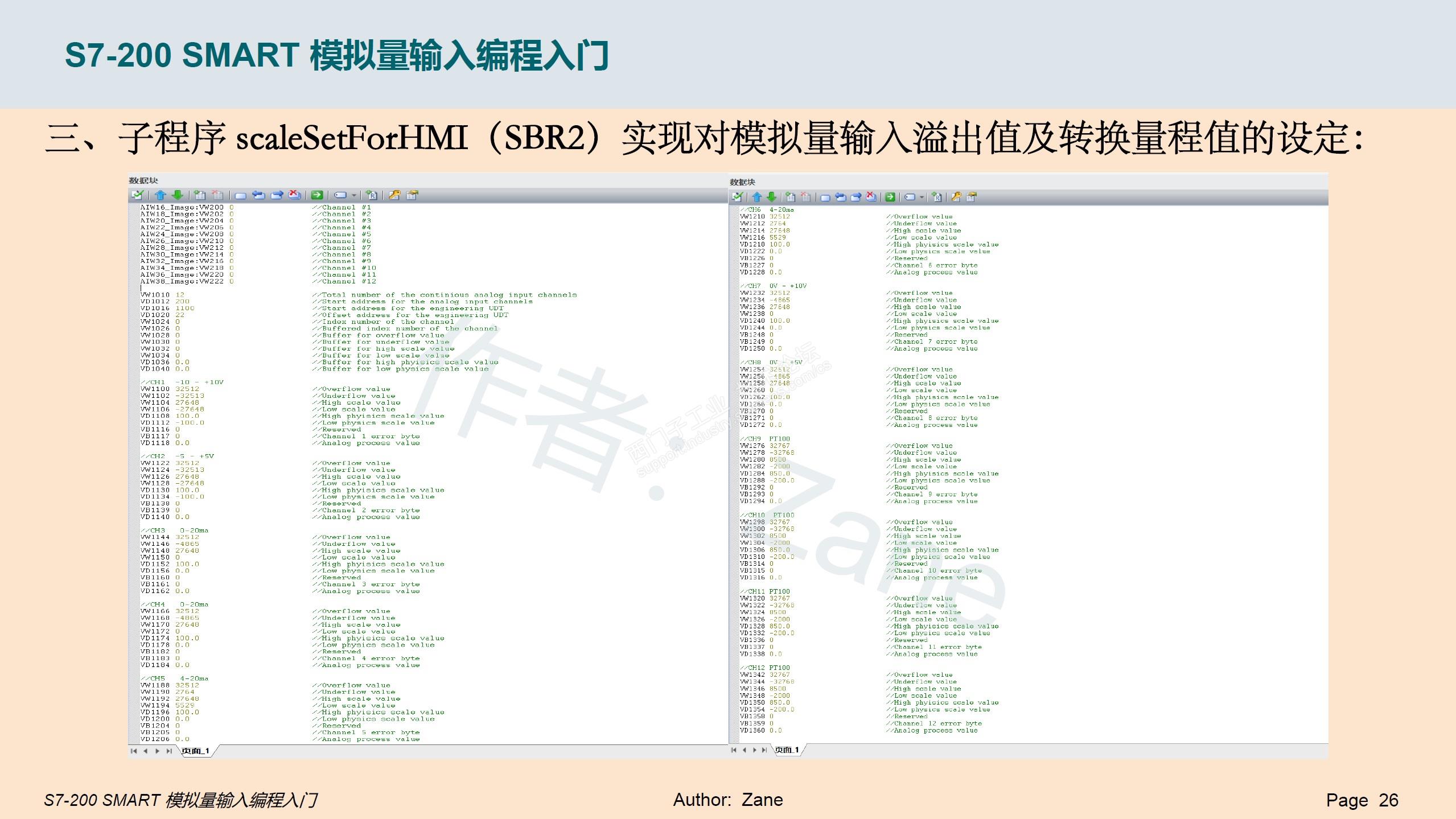Click remove bookmark red-X icon in left toolbar
The image size is (1456, 819).
(294, 195)
